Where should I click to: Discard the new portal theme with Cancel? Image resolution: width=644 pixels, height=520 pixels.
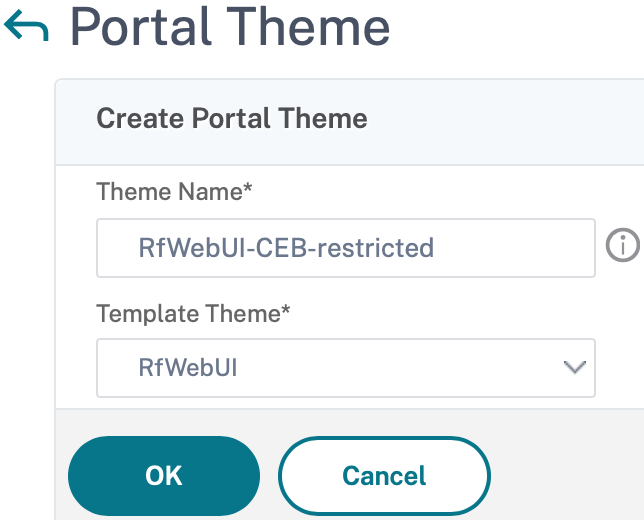(384, 475)
